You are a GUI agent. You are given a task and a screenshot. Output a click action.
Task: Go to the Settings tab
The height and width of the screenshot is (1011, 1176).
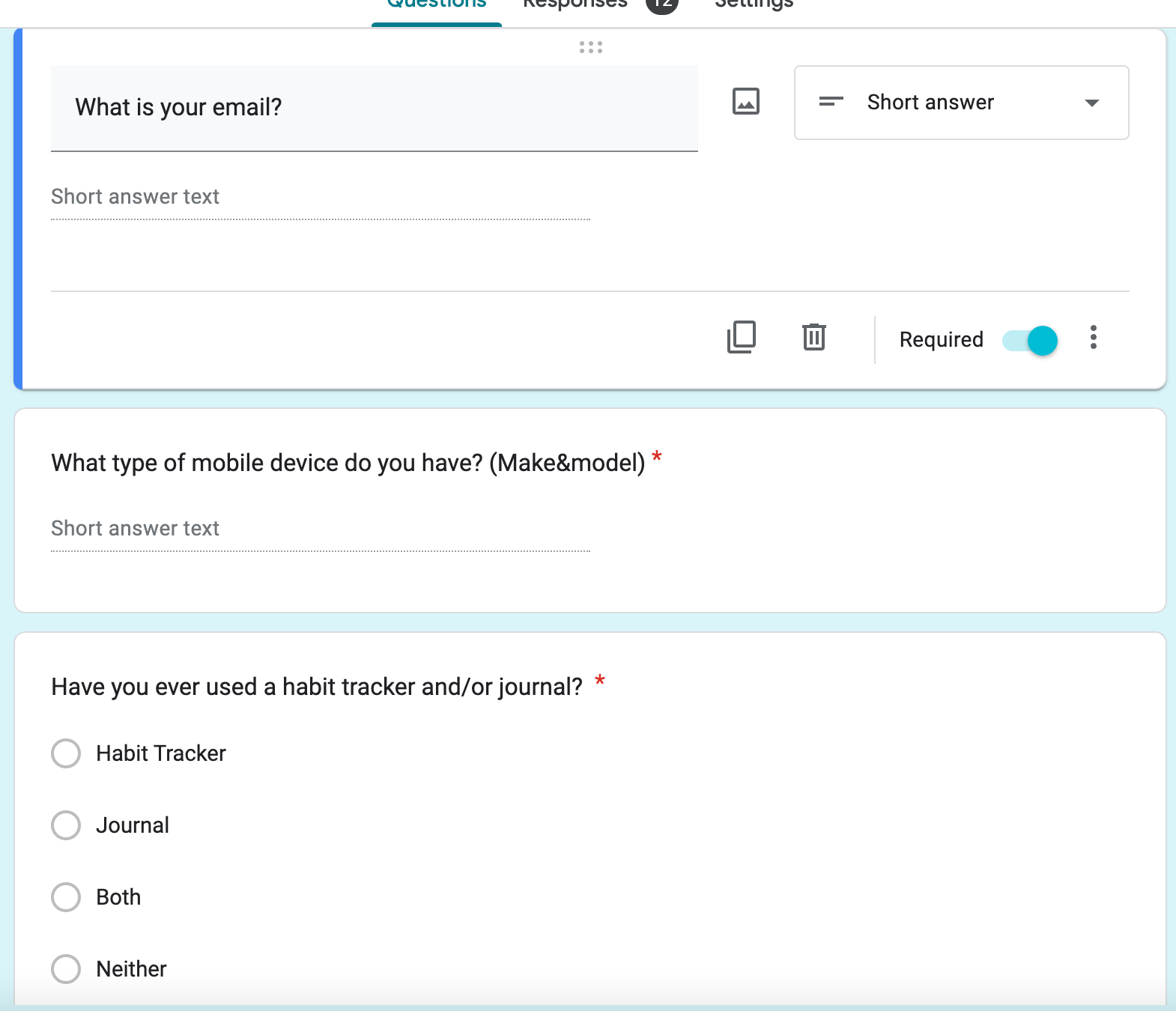tap(754, 6)
